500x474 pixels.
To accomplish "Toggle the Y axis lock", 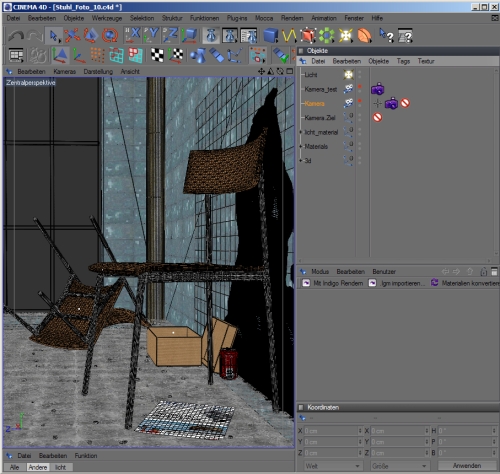I will [151, 35].
